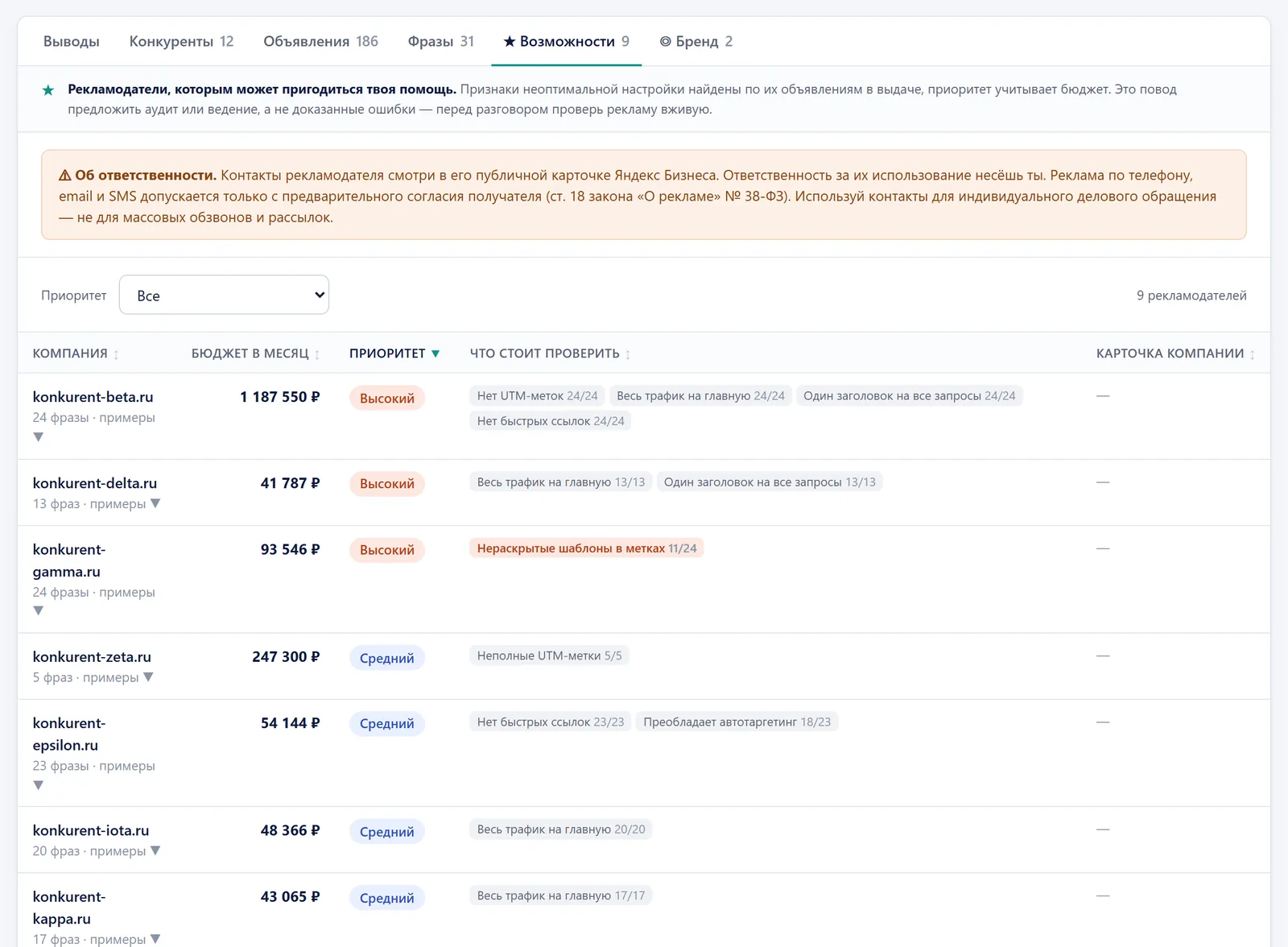The image size is (1288, 947).
Task: Click the Нет UTM-меток 24/24 tag
Action: pos(537,396)
